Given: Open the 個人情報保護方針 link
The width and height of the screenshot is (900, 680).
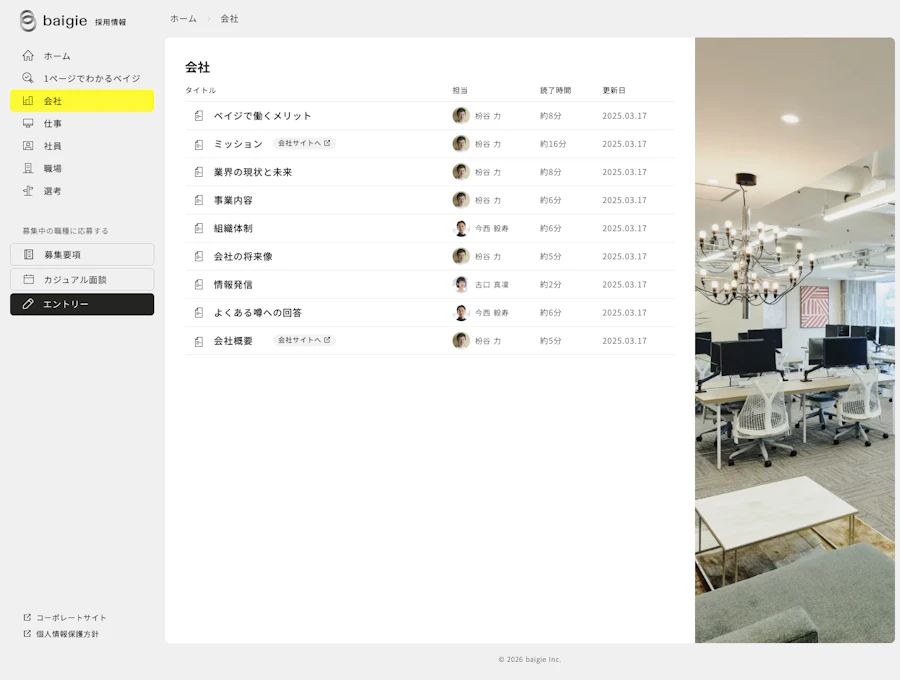Looking at the screenshot, I should pyautogui.click(x=61, y=634).
